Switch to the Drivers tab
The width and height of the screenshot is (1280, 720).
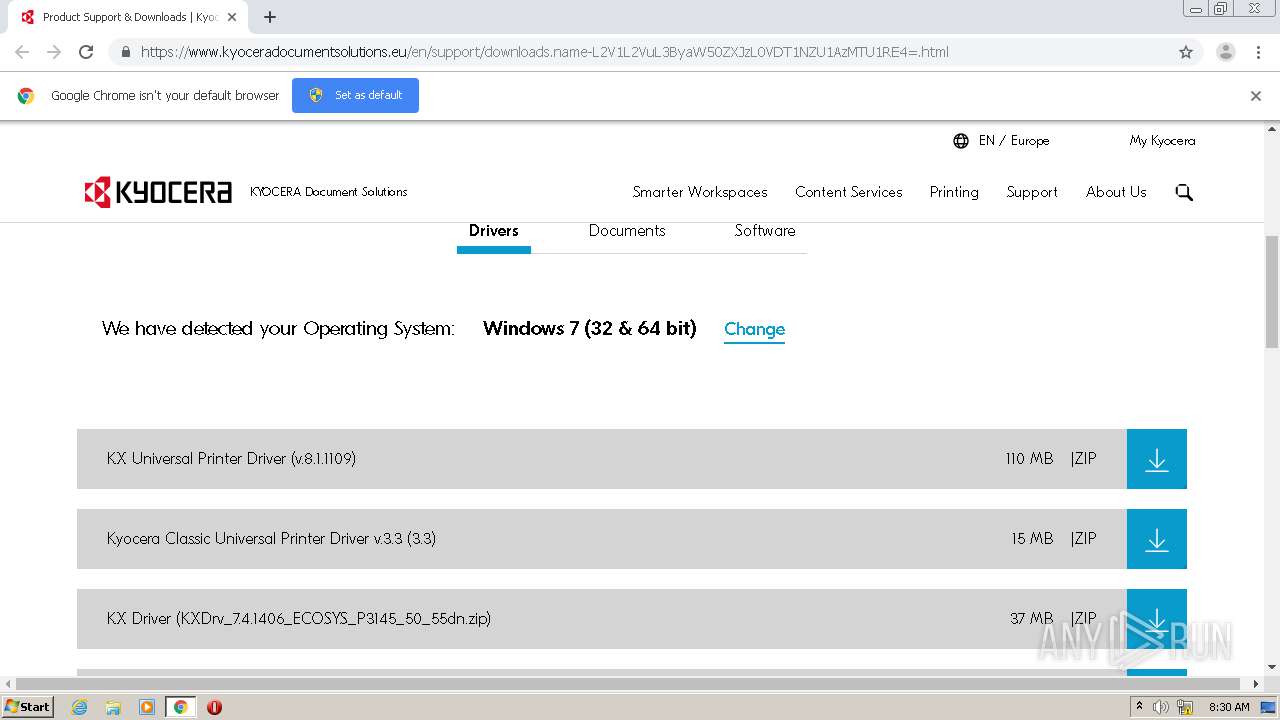[494, 231]
